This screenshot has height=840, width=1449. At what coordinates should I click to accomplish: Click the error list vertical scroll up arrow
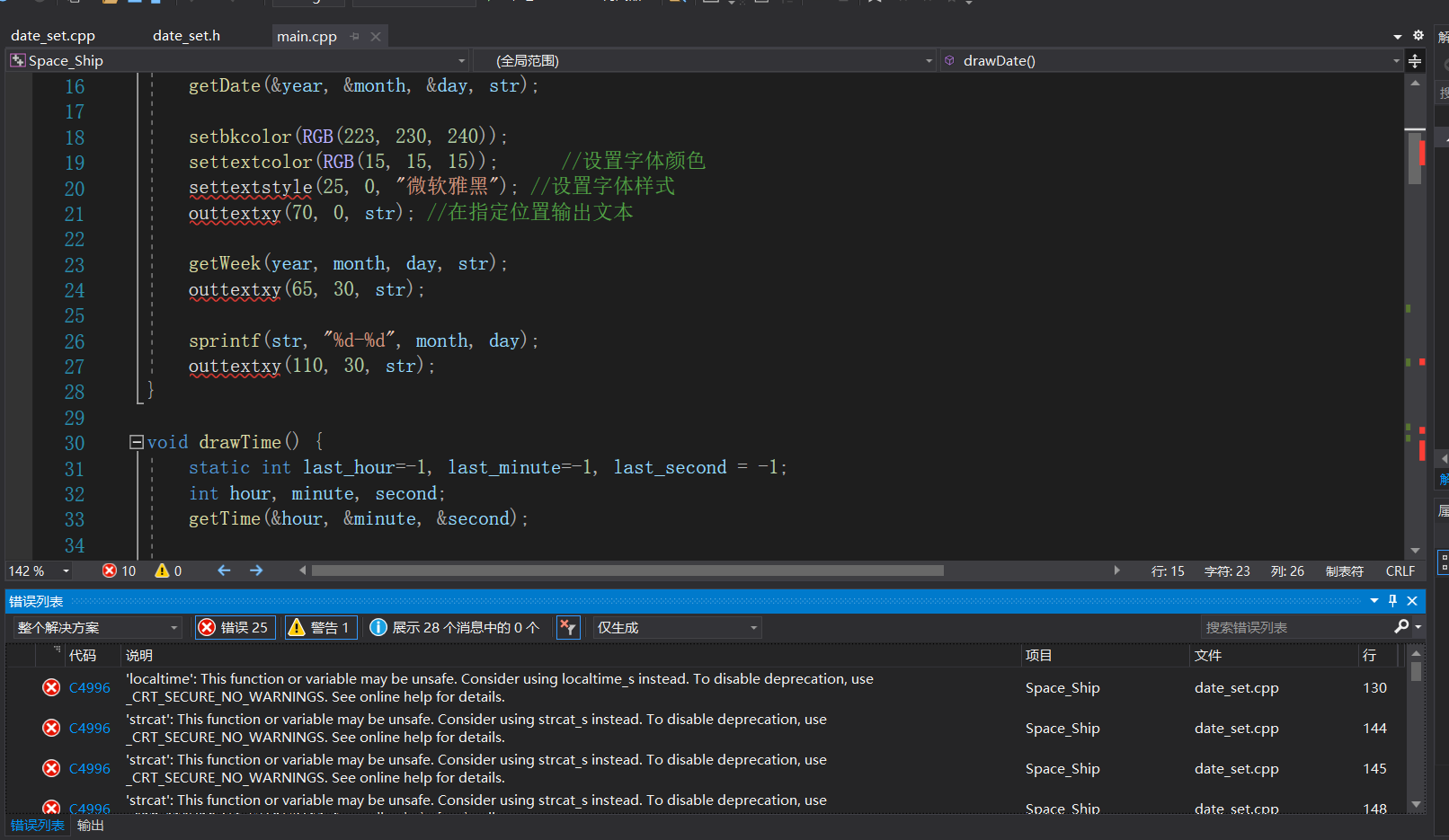click(1417, 654)
